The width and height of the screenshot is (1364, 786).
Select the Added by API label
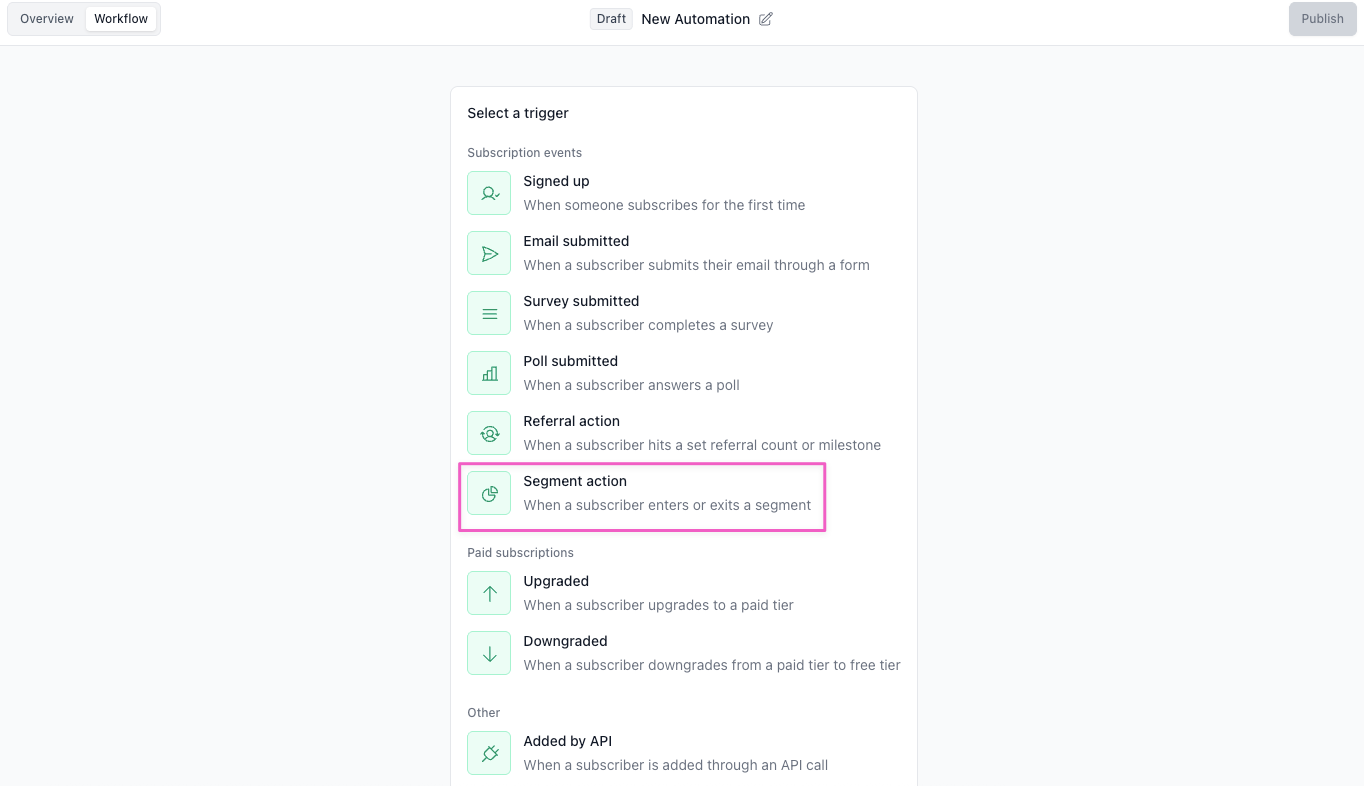[x=567, y=741]
